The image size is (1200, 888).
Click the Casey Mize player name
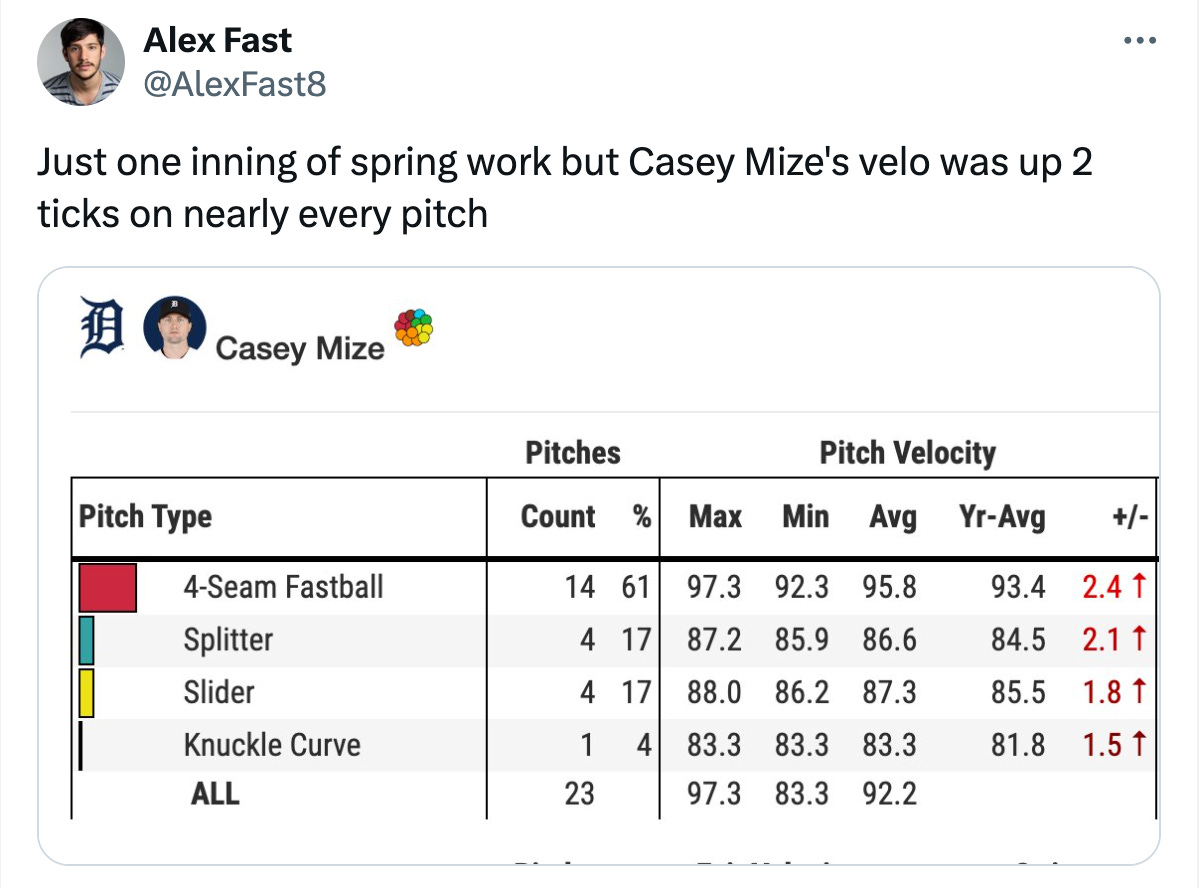pyautogui.click(x=300, y=348)
